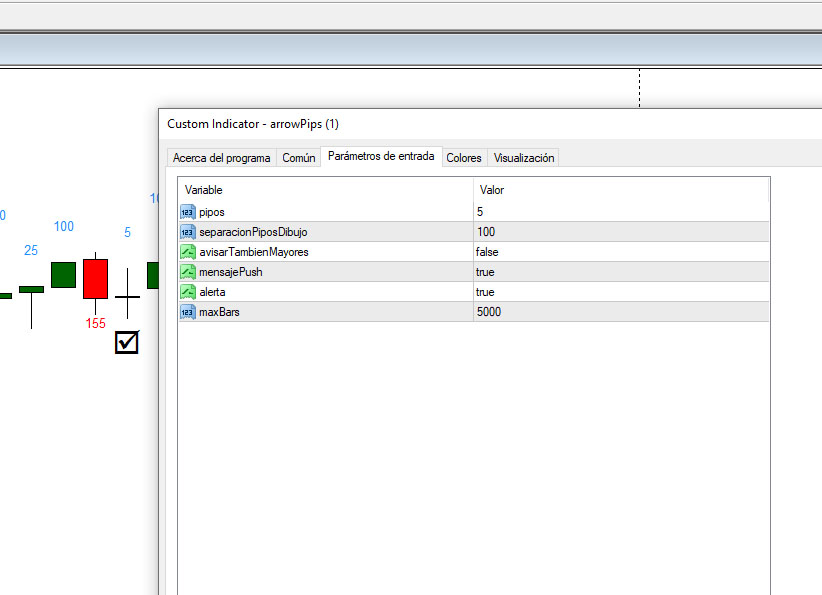Go to the Visualización tab
Viewport: 822px width, 595px height.
[523, 158]
